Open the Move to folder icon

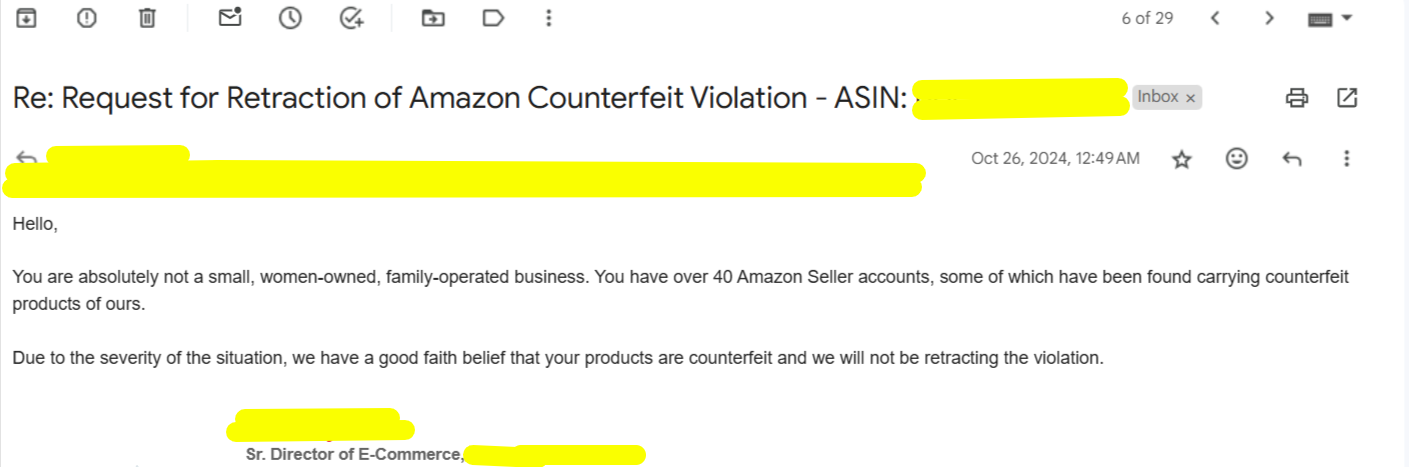pyautogui.click(x=433, y=18)
